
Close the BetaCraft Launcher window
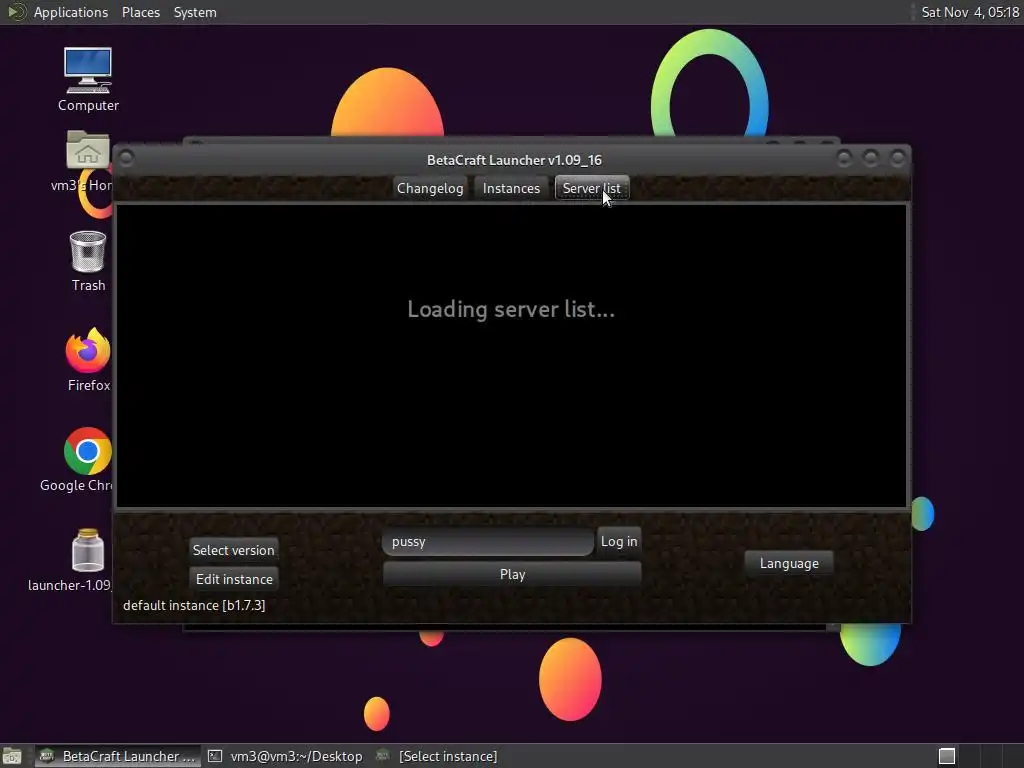(x=898, y=158)
